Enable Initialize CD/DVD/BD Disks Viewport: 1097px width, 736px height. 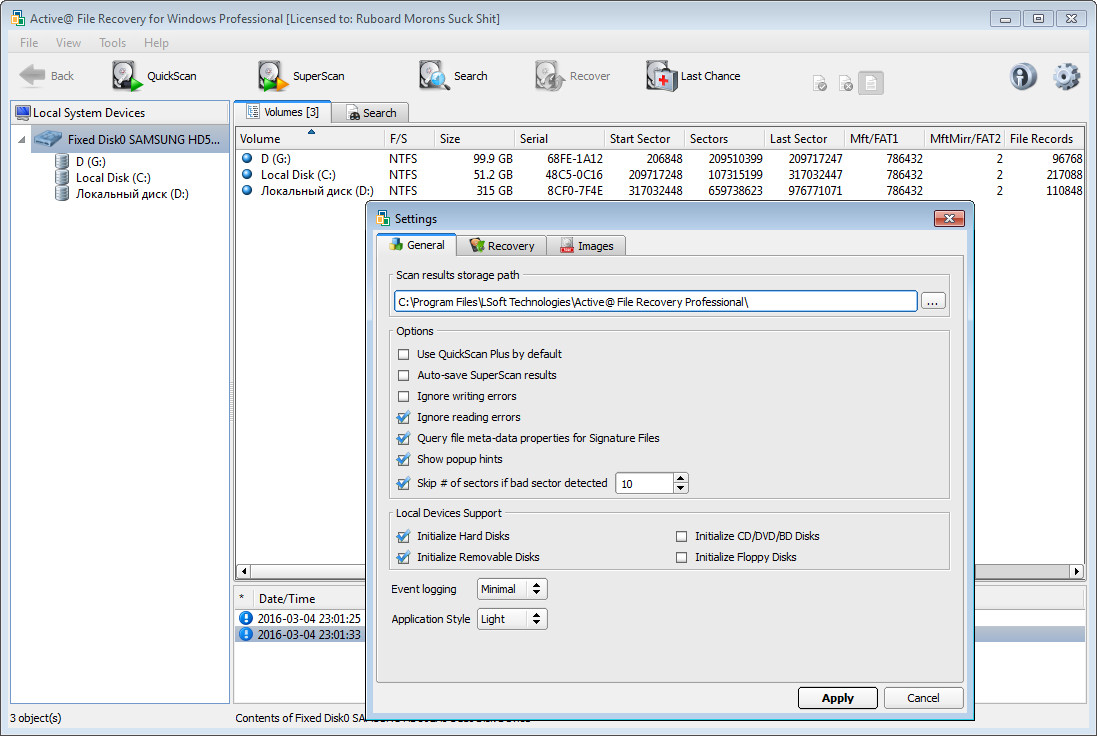click(x=681, y=536)
